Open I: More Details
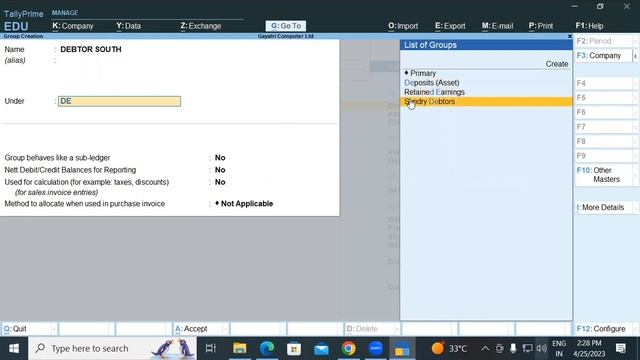Image resolution: width=640 pixels, height=360 pixels. (x=605, y=207)
